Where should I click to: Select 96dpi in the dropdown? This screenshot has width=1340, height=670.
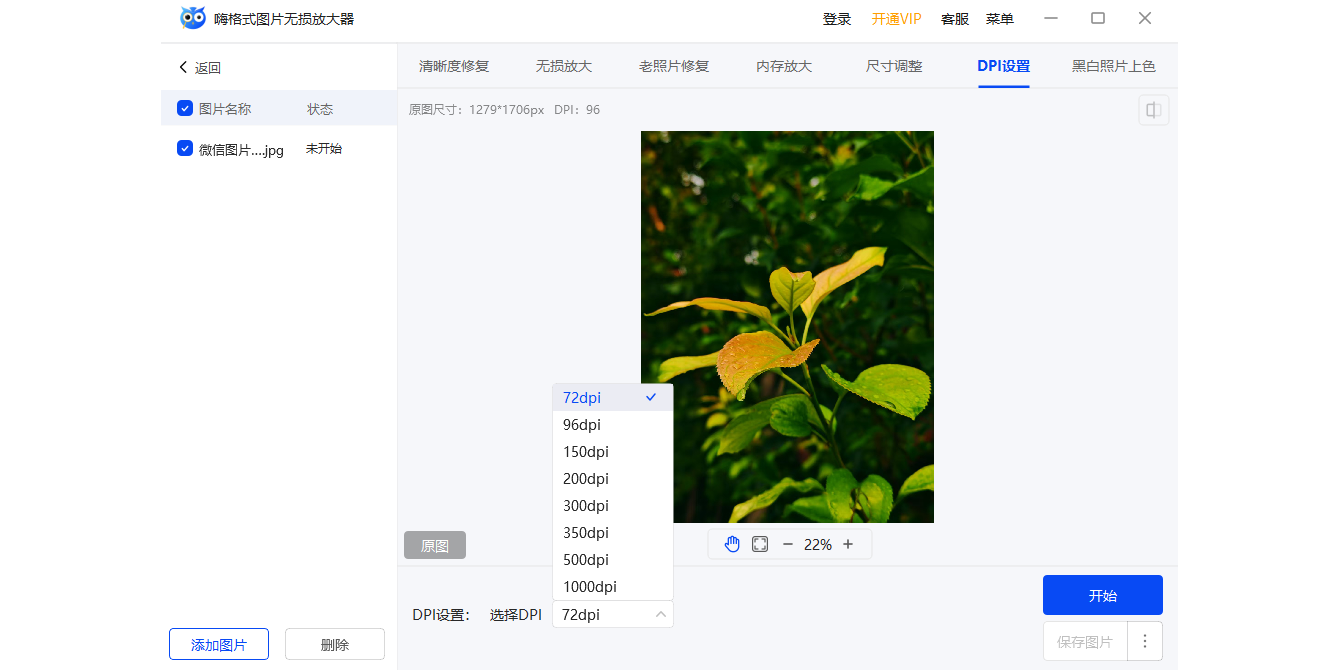coord(582,425)
